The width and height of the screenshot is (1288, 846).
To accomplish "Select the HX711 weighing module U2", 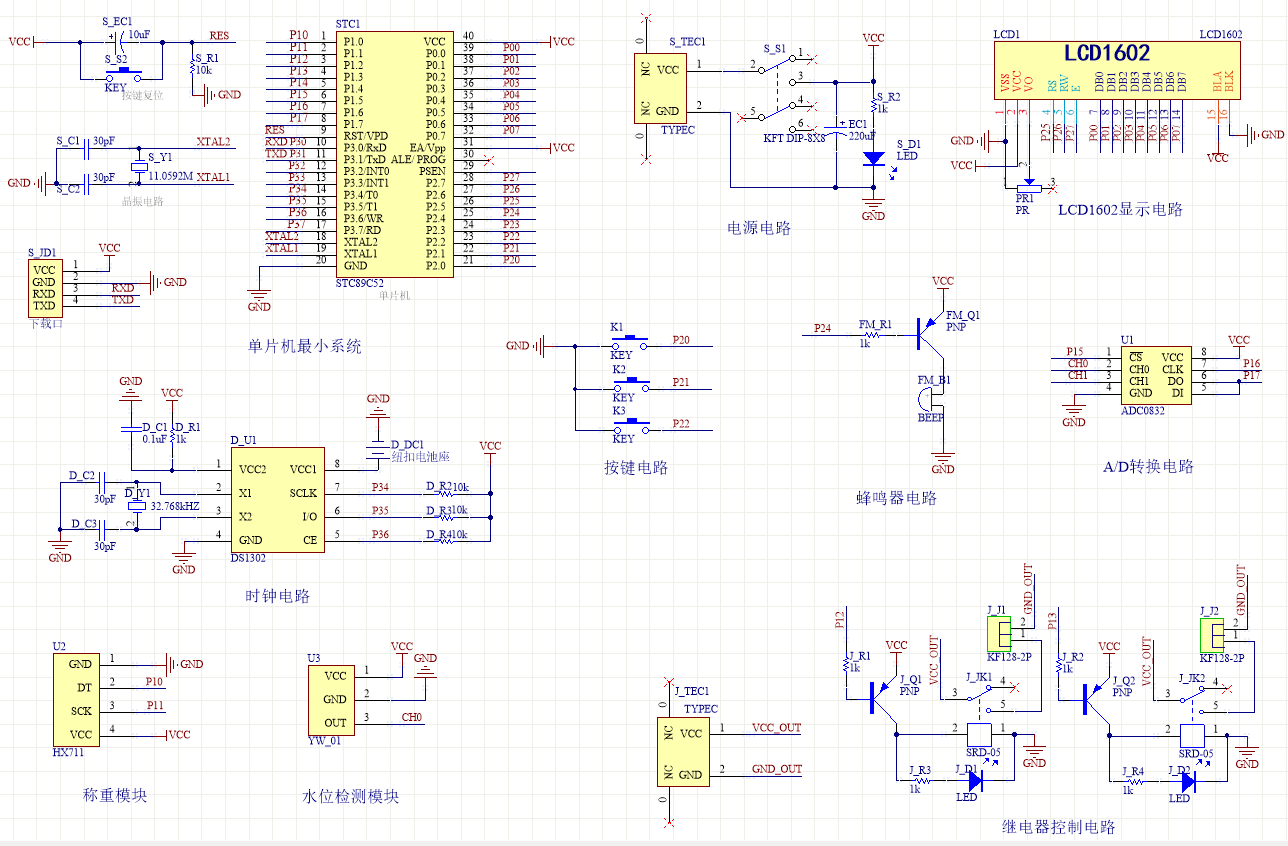I will pyautogui.click(x=77, y=699).
